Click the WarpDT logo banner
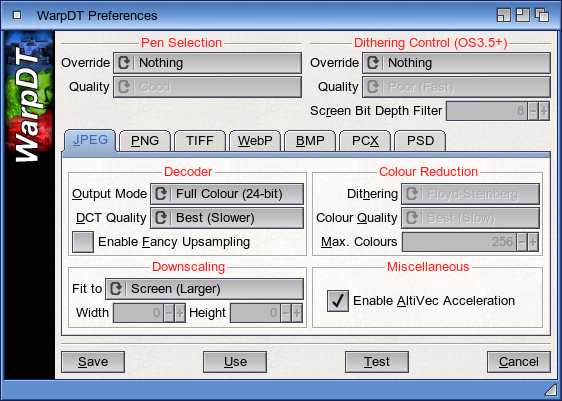 (30, 97)
